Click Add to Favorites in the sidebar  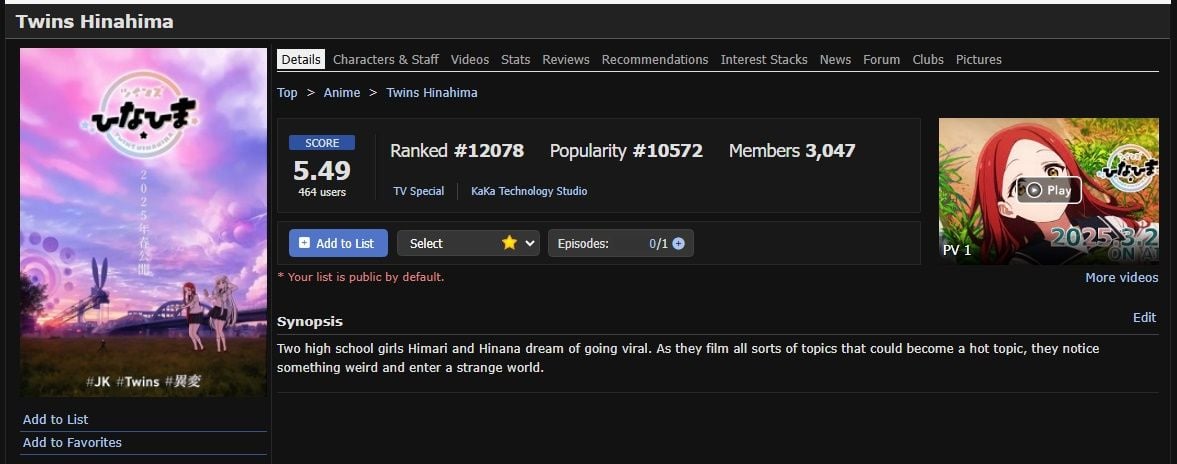pyautogui.click(x=72, y=442)
